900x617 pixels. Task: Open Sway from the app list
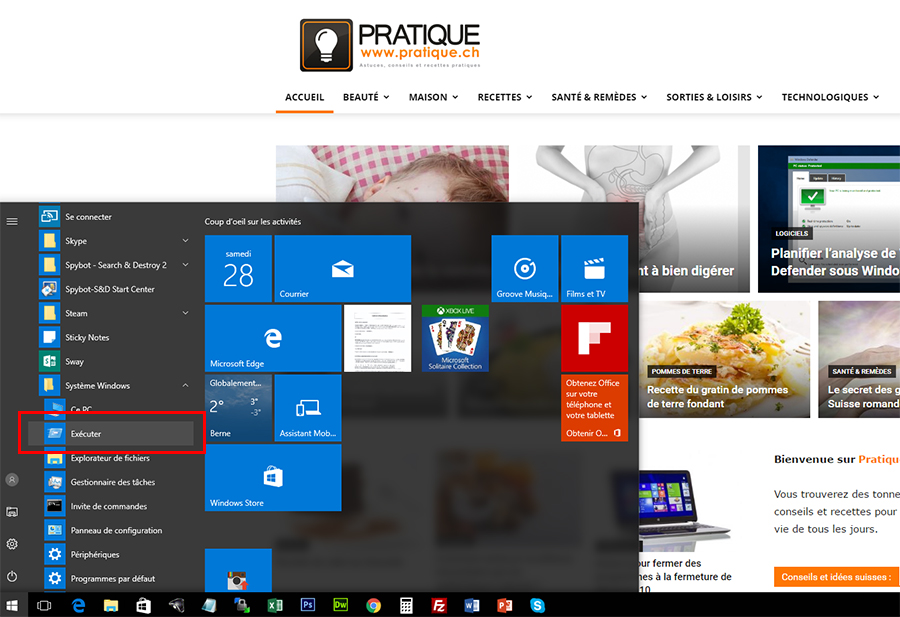coord(115,362)
